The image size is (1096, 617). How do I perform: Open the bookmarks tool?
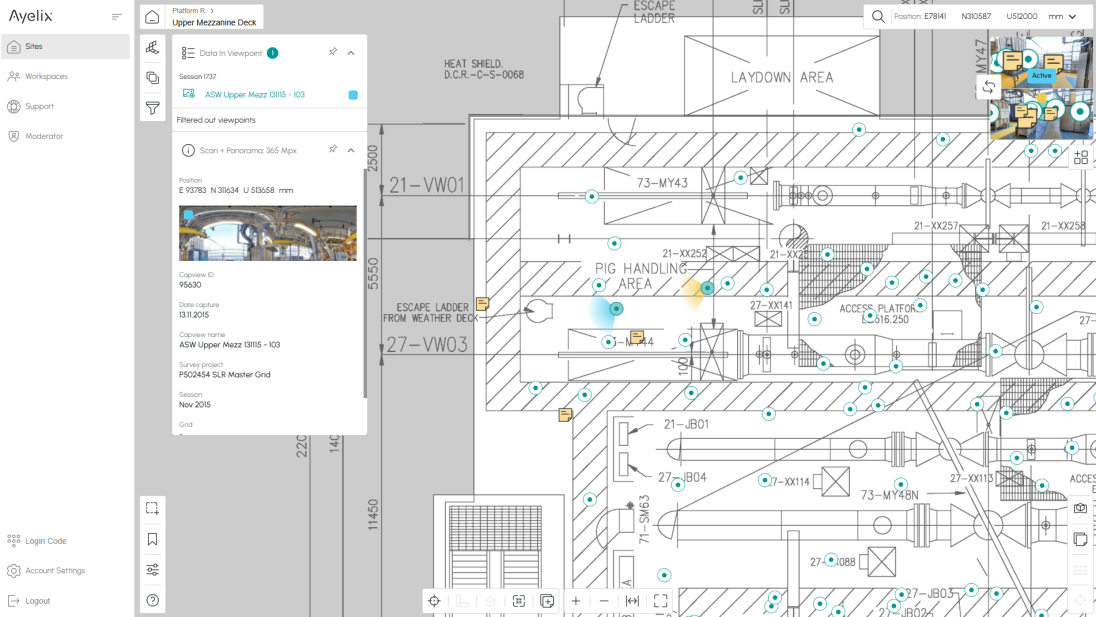pos(152,539)
